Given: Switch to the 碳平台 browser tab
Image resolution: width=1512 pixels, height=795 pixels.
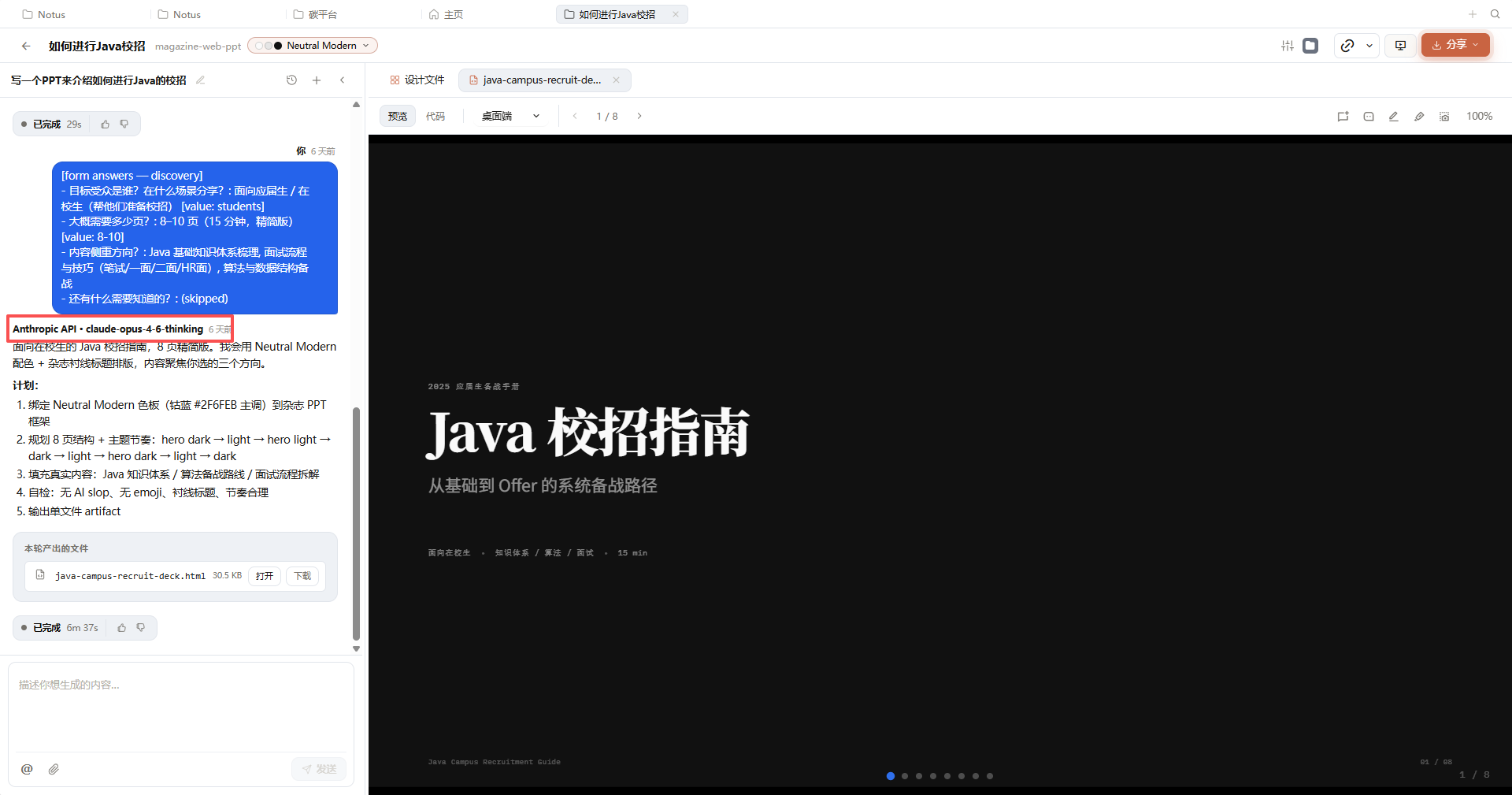Looking at the screenshot, I should [315, 14].
